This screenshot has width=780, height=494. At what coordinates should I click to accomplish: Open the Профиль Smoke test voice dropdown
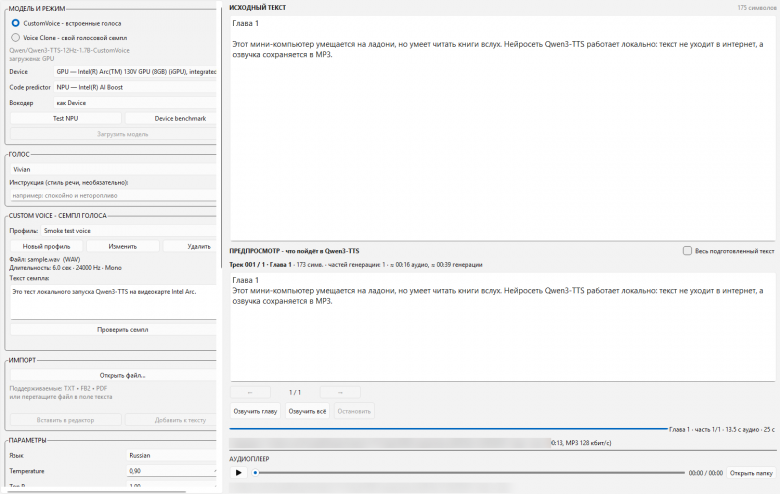[129, 231]
